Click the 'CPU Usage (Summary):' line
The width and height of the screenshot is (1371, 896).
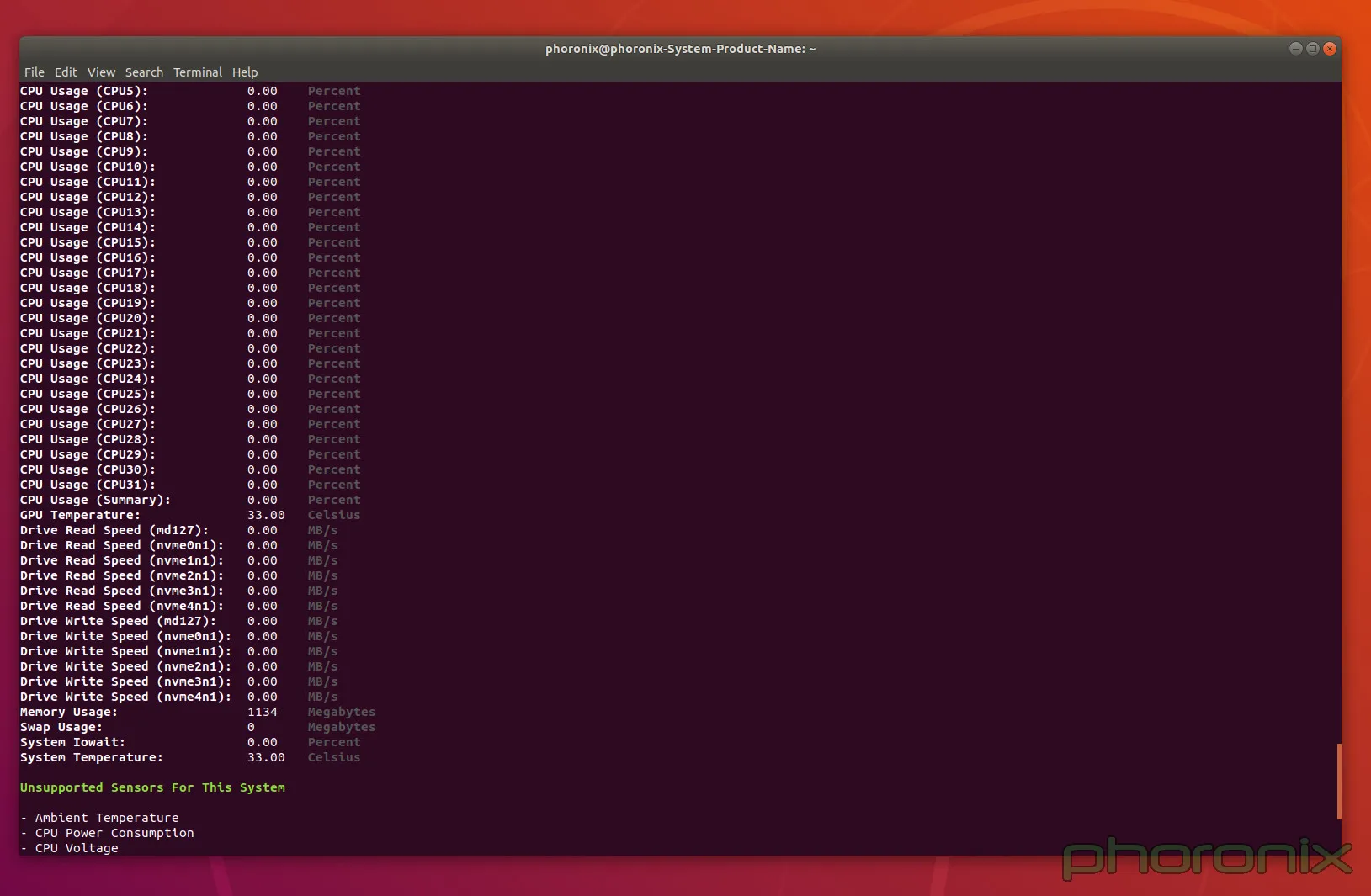point(190,500)
